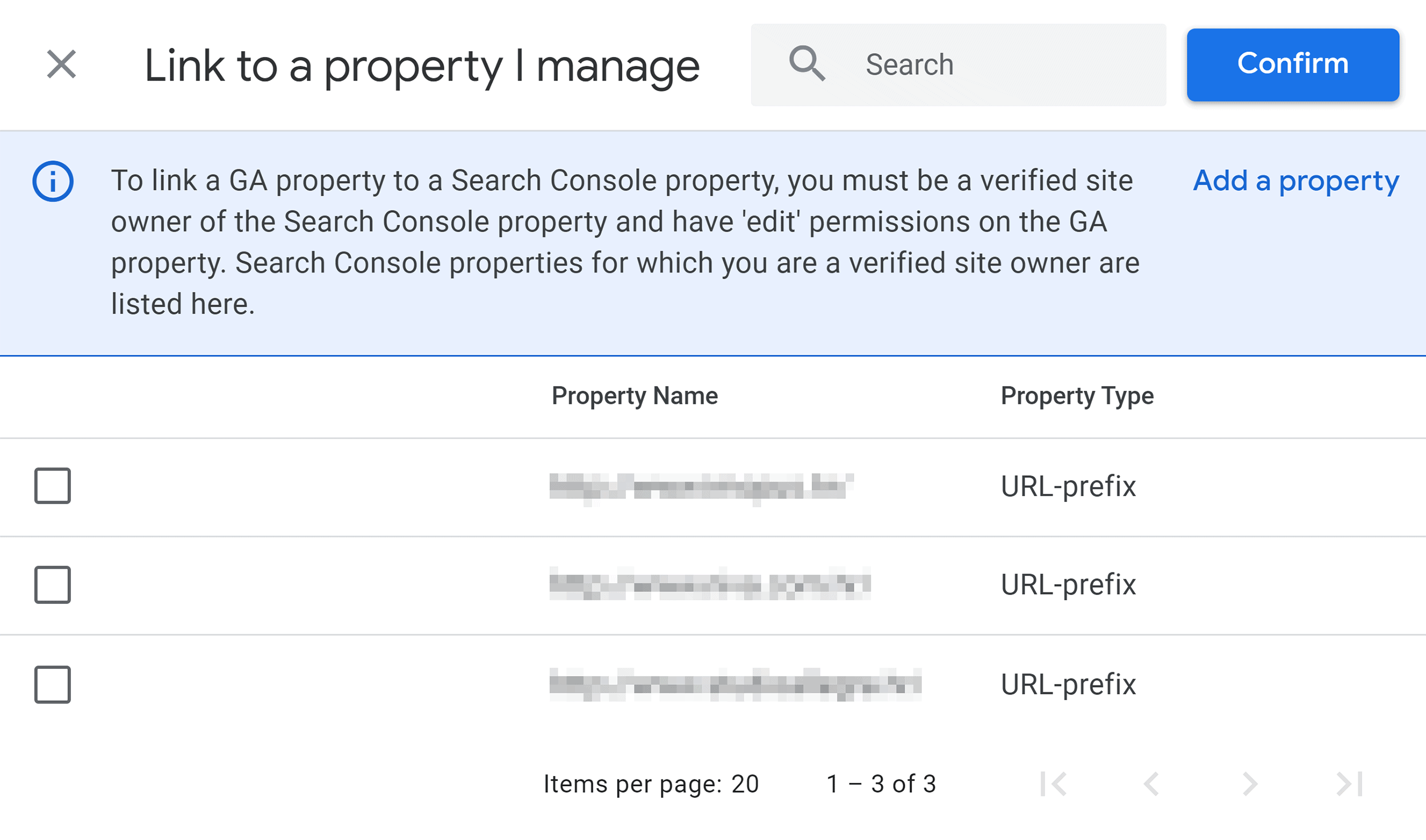Viewport: 1426px width, 840px height.
Task: Click the third row's blurred property name
Action: coord(735,684)
